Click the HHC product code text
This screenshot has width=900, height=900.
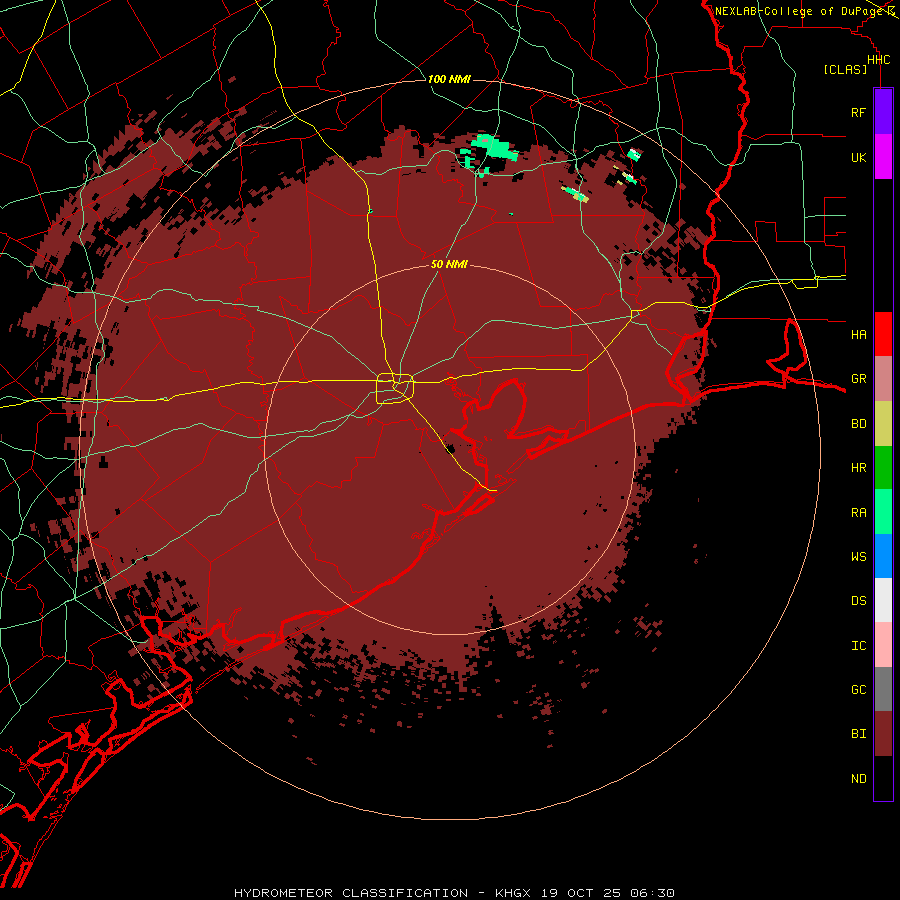(878, 60)
